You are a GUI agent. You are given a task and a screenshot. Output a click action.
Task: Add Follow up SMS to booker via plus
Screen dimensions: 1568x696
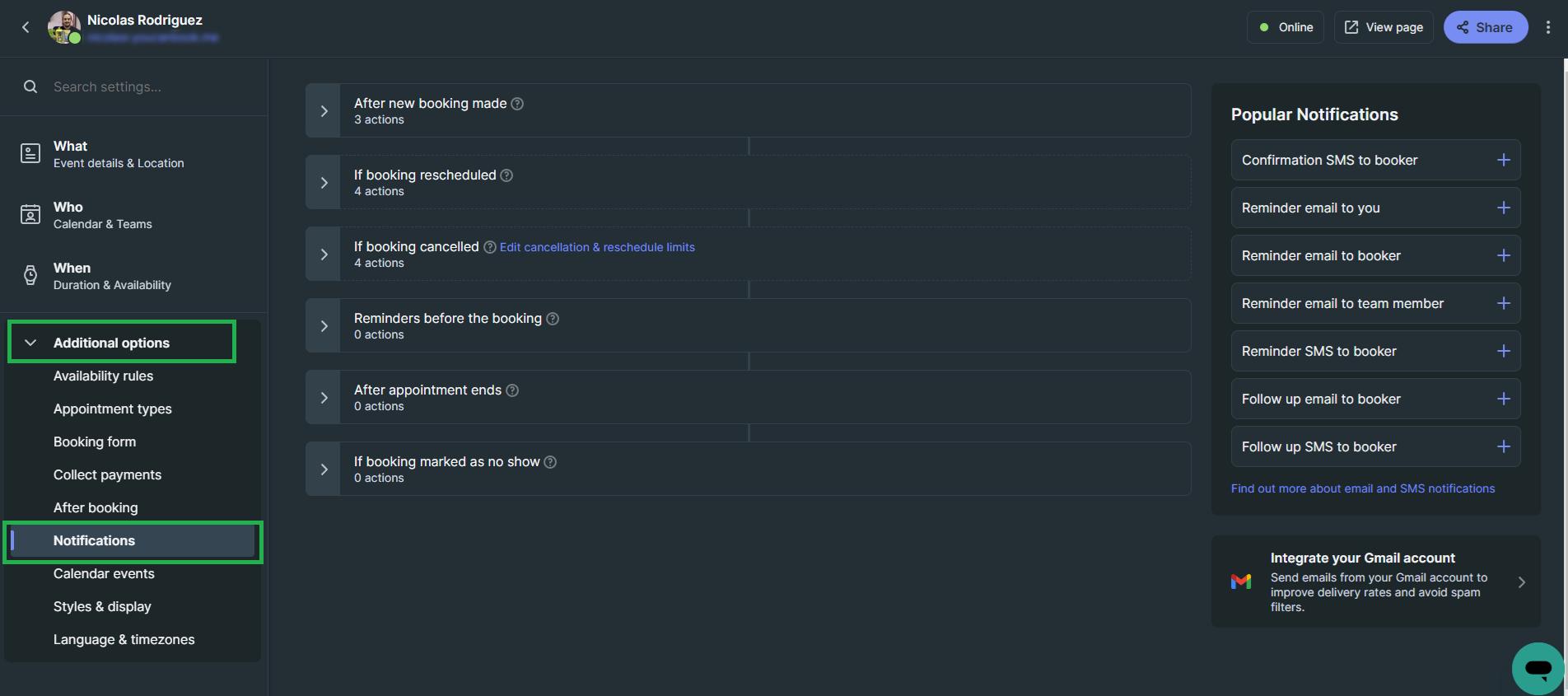coord(1504,446)
